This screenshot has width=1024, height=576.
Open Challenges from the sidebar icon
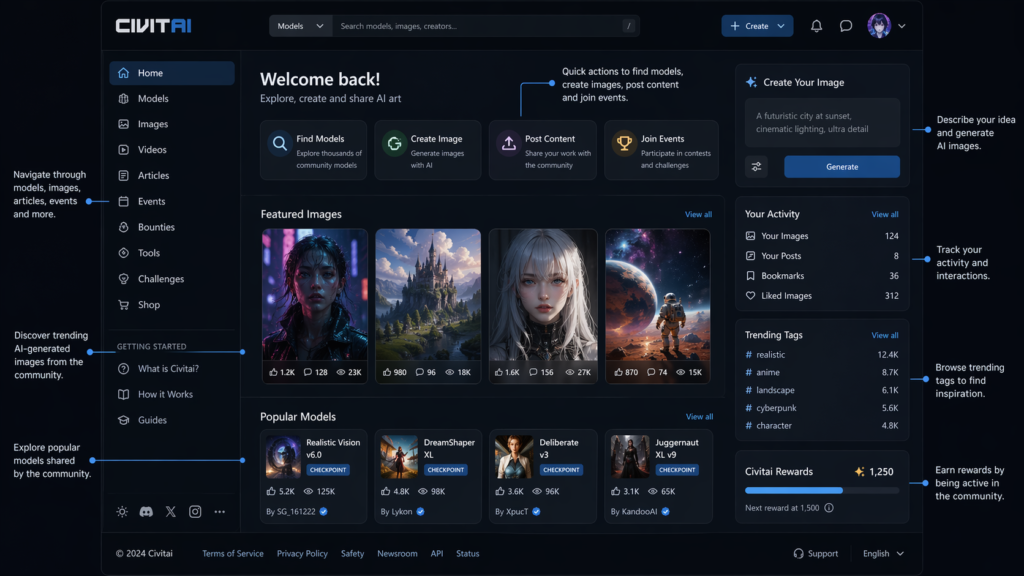tap(124, 279)
